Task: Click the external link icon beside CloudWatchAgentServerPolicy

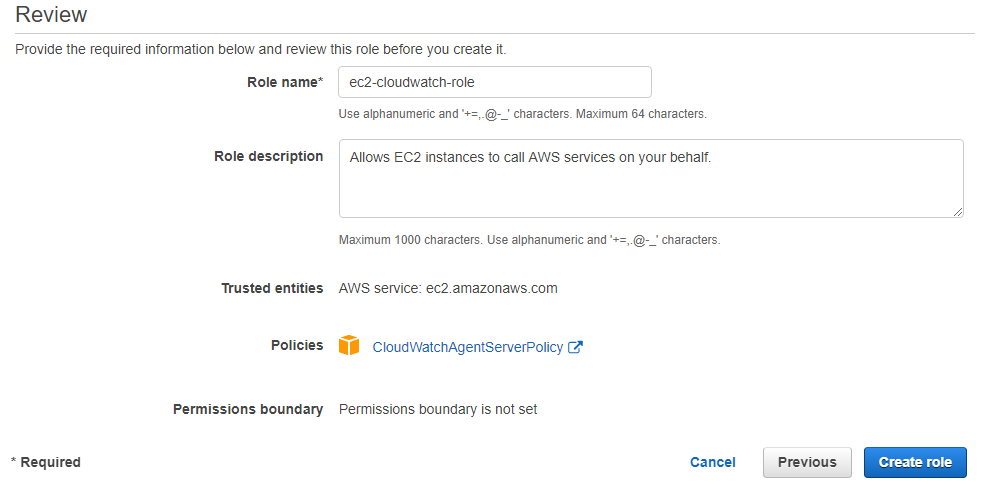Action: point(575,347)
